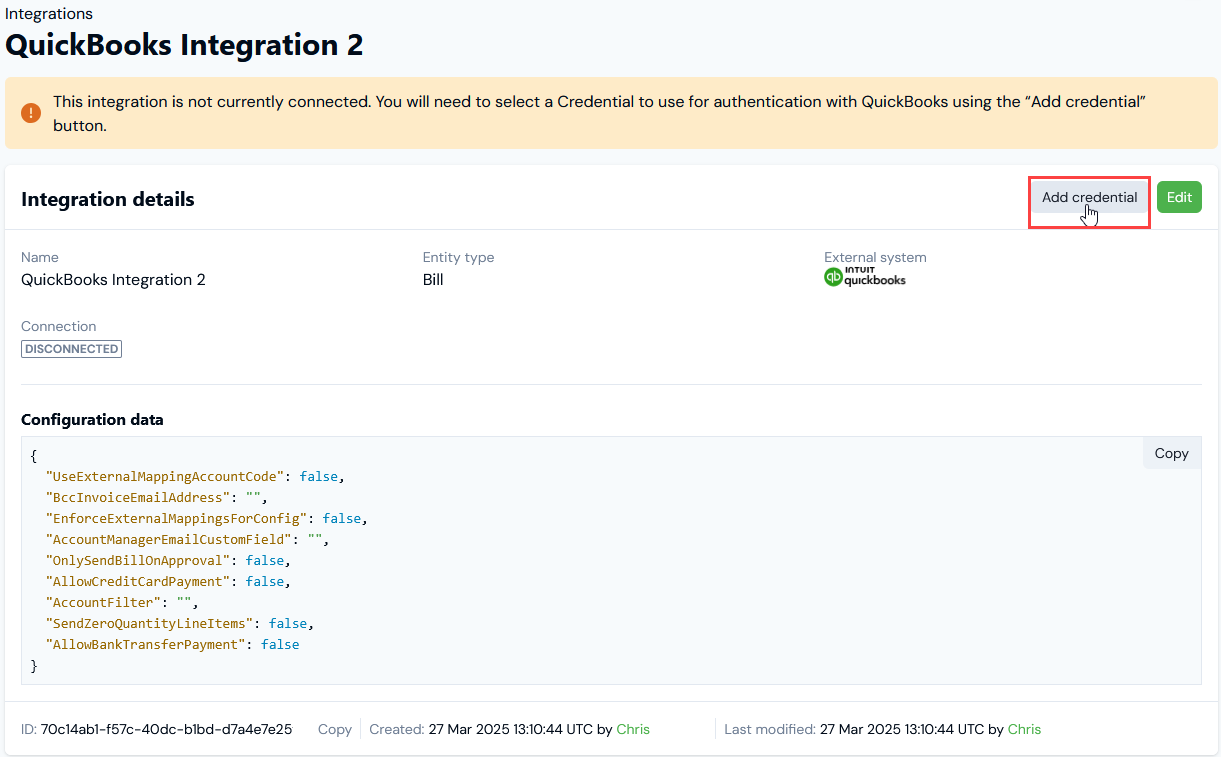
Task: Open Chris link next to Last modified
Action: tap(1024, 729)
